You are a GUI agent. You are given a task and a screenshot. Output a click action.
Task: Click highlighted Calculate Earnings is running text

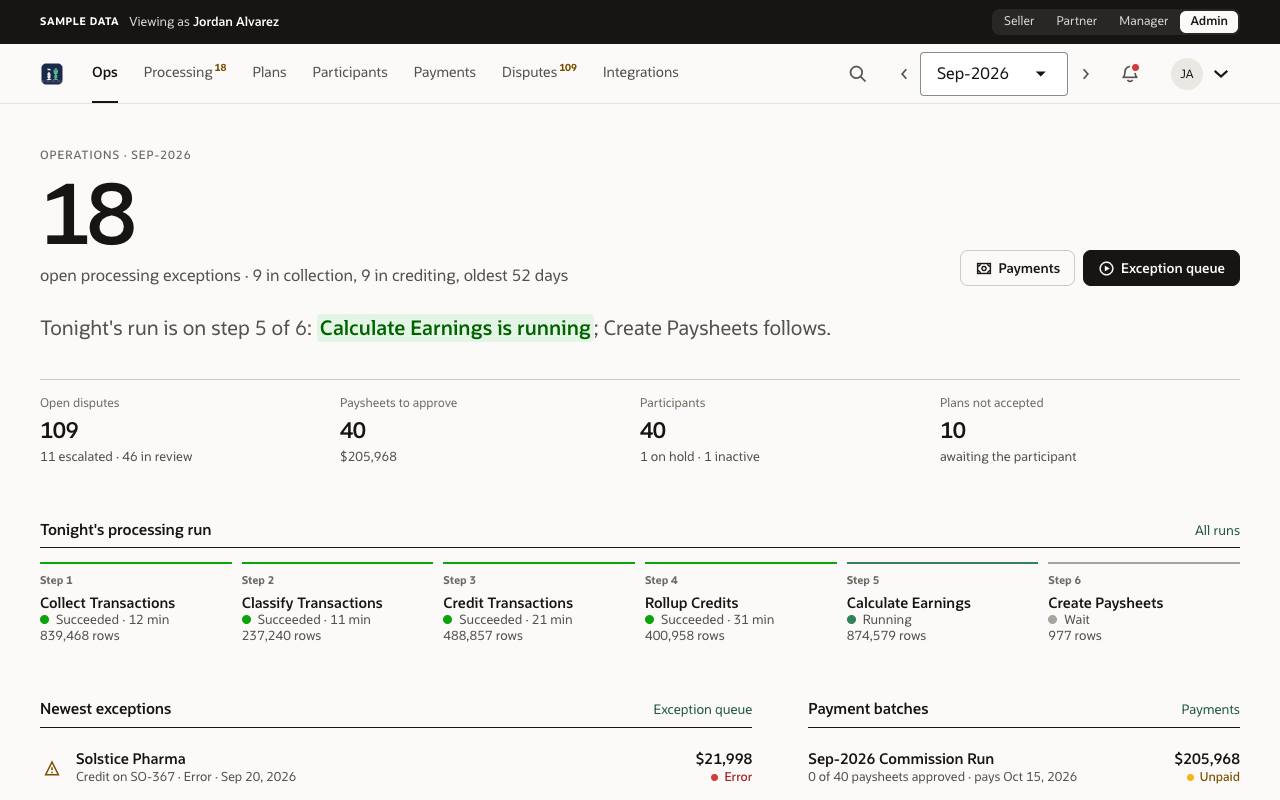pos(455,328)
